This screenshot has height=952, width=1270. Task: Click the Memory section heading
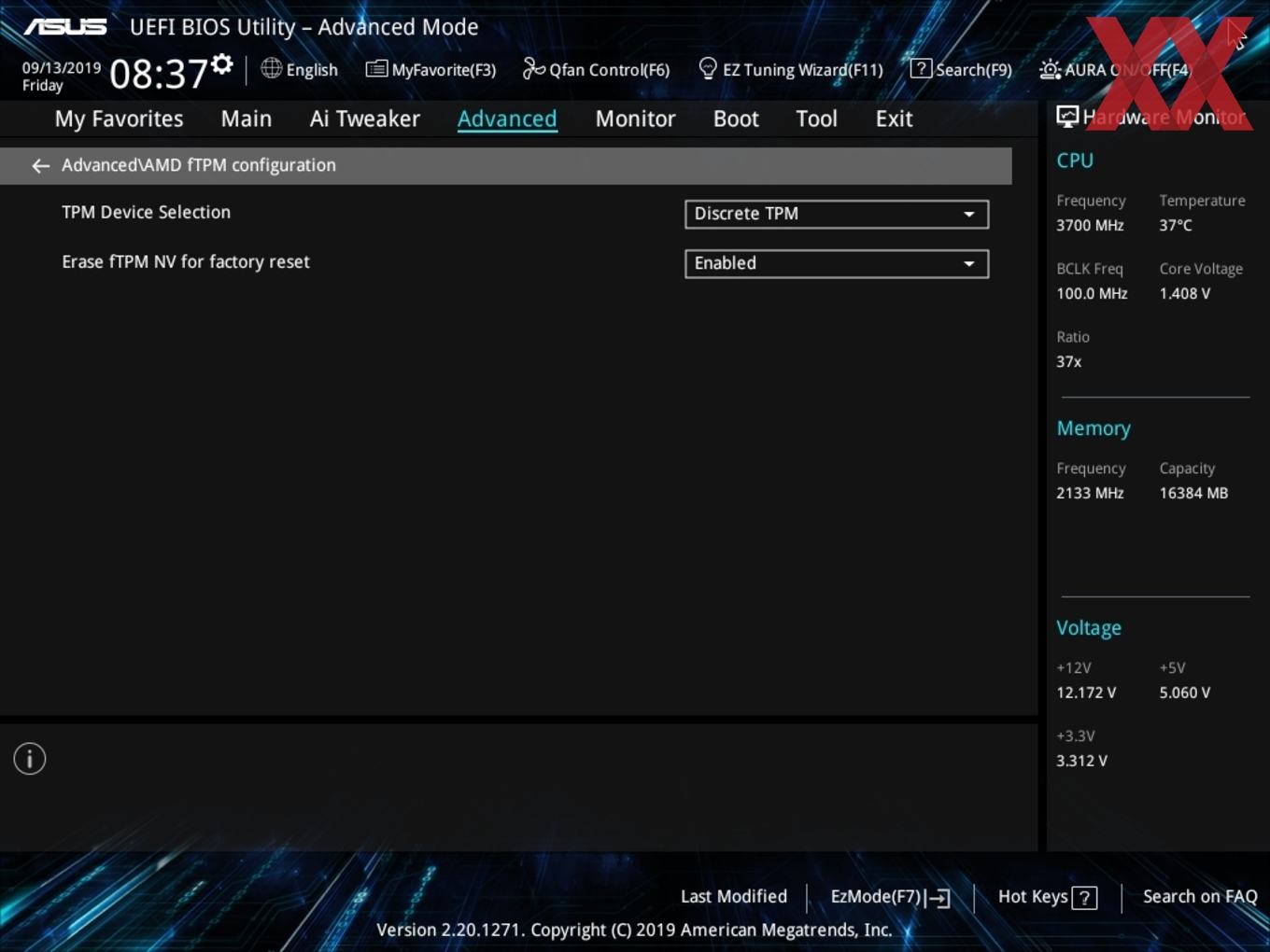point(1094,428)
